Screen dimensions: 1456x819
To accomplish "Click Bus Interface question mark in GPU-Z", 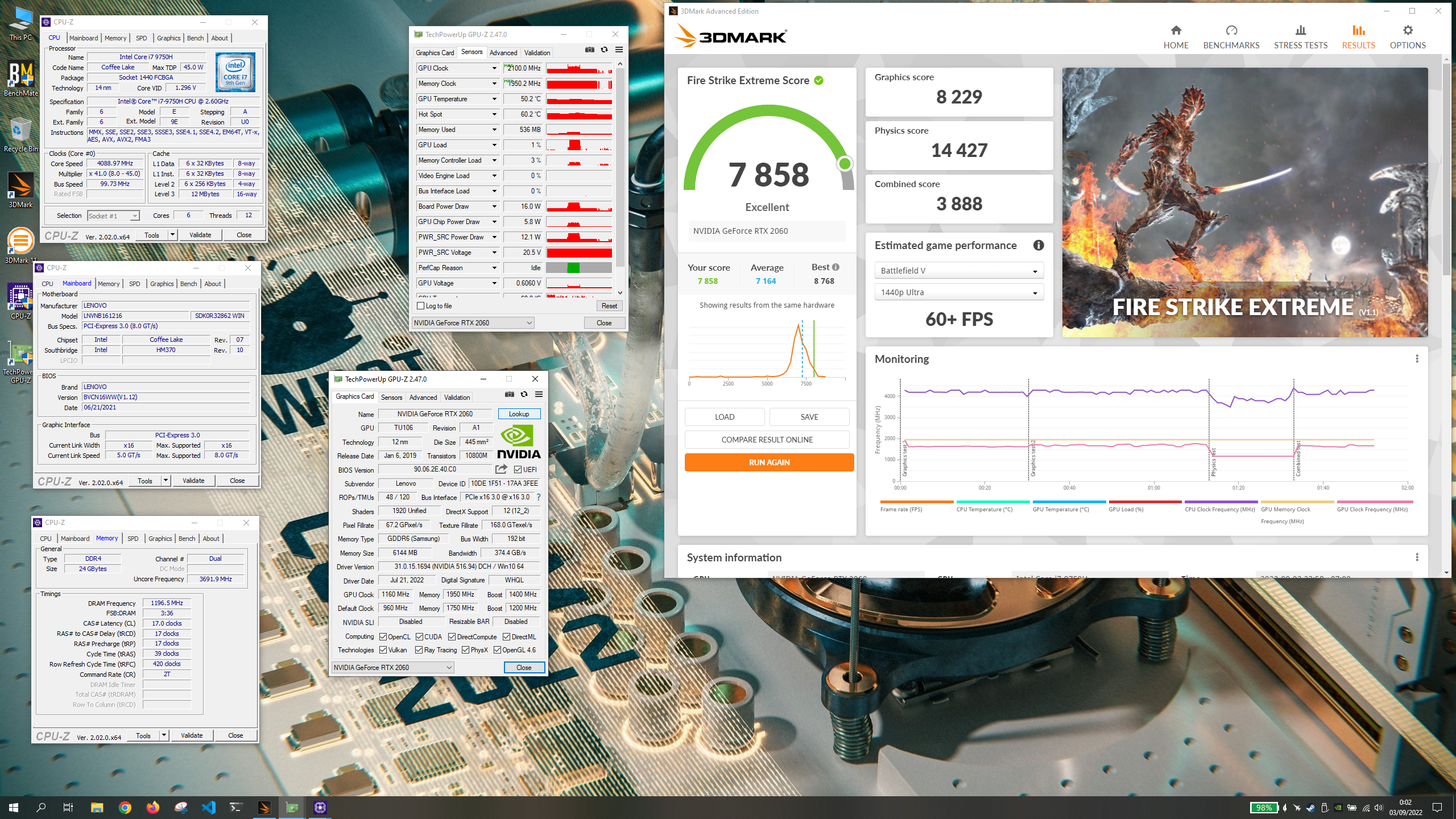I will pyautogui.click(x=538, y=497).
